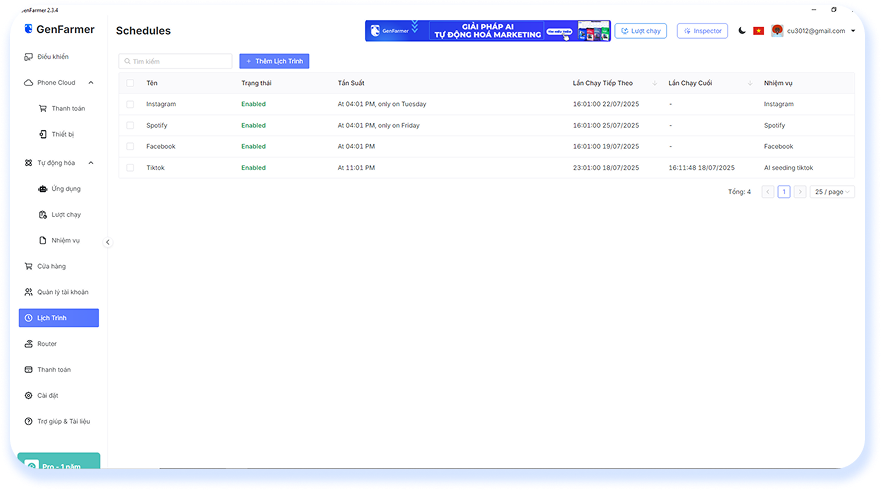Click the Router icon
This screenshot has width=881, height=490.
pyautogui.click(x=28, y=344)
